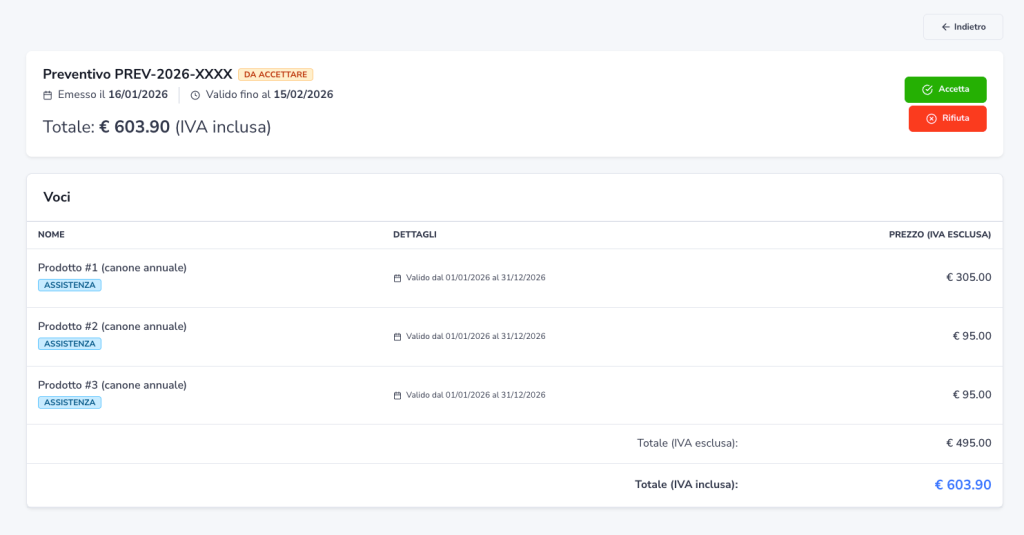Go back using the Indietro button
Viewport: 1024px width, 535px height.
pyautogui.click(x=962, y=27)
